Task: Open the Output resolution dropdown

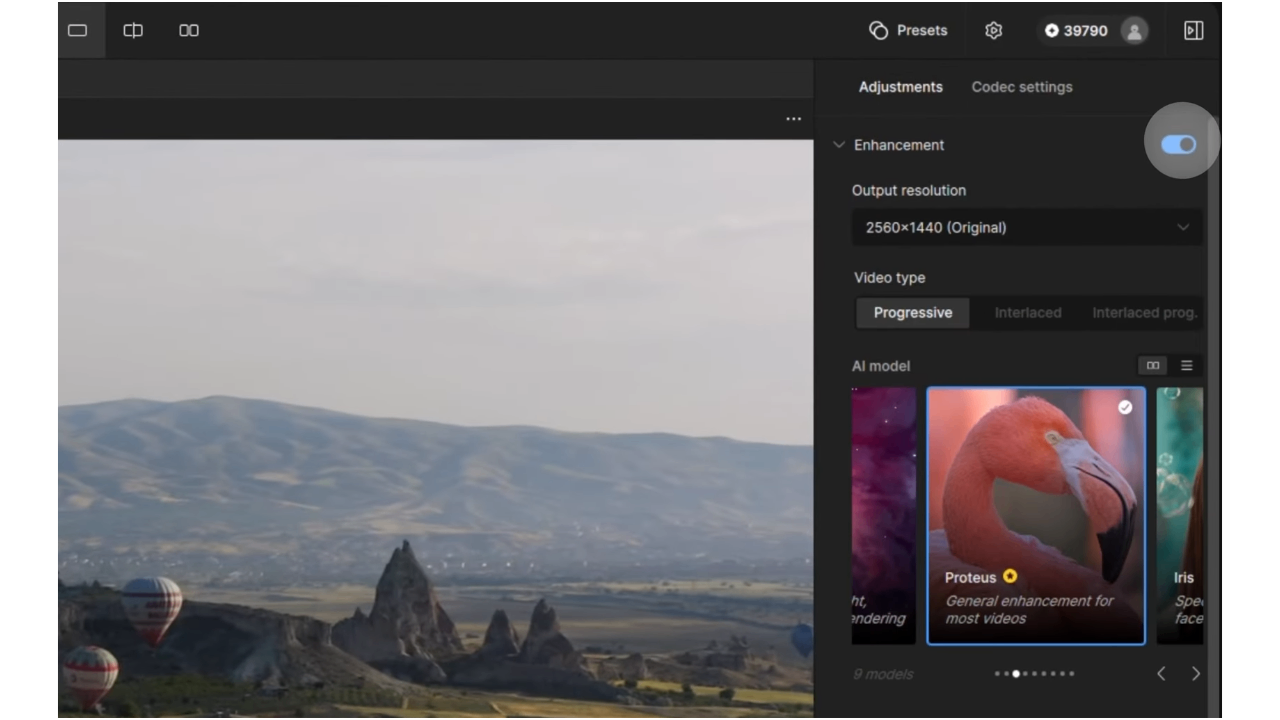Action: pos(1027,227)
